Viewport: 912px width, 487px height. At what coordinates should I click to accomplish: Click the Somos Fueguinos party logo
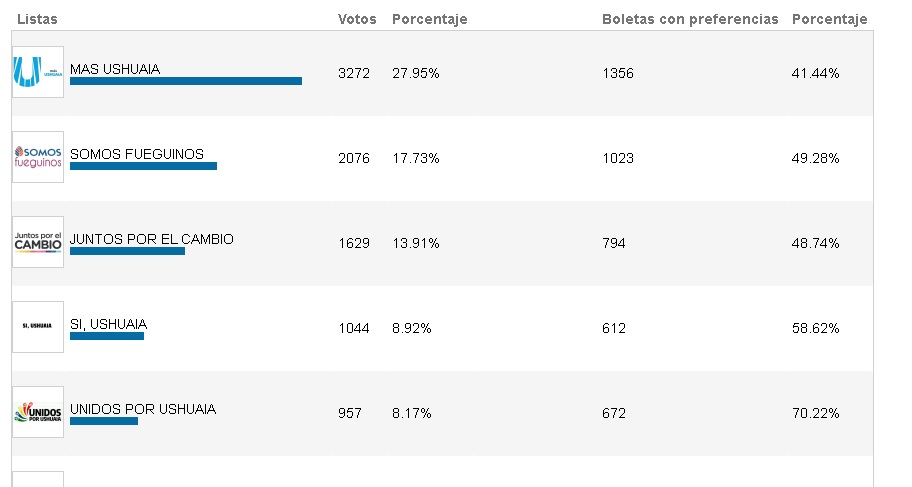(x=38, y=157)
